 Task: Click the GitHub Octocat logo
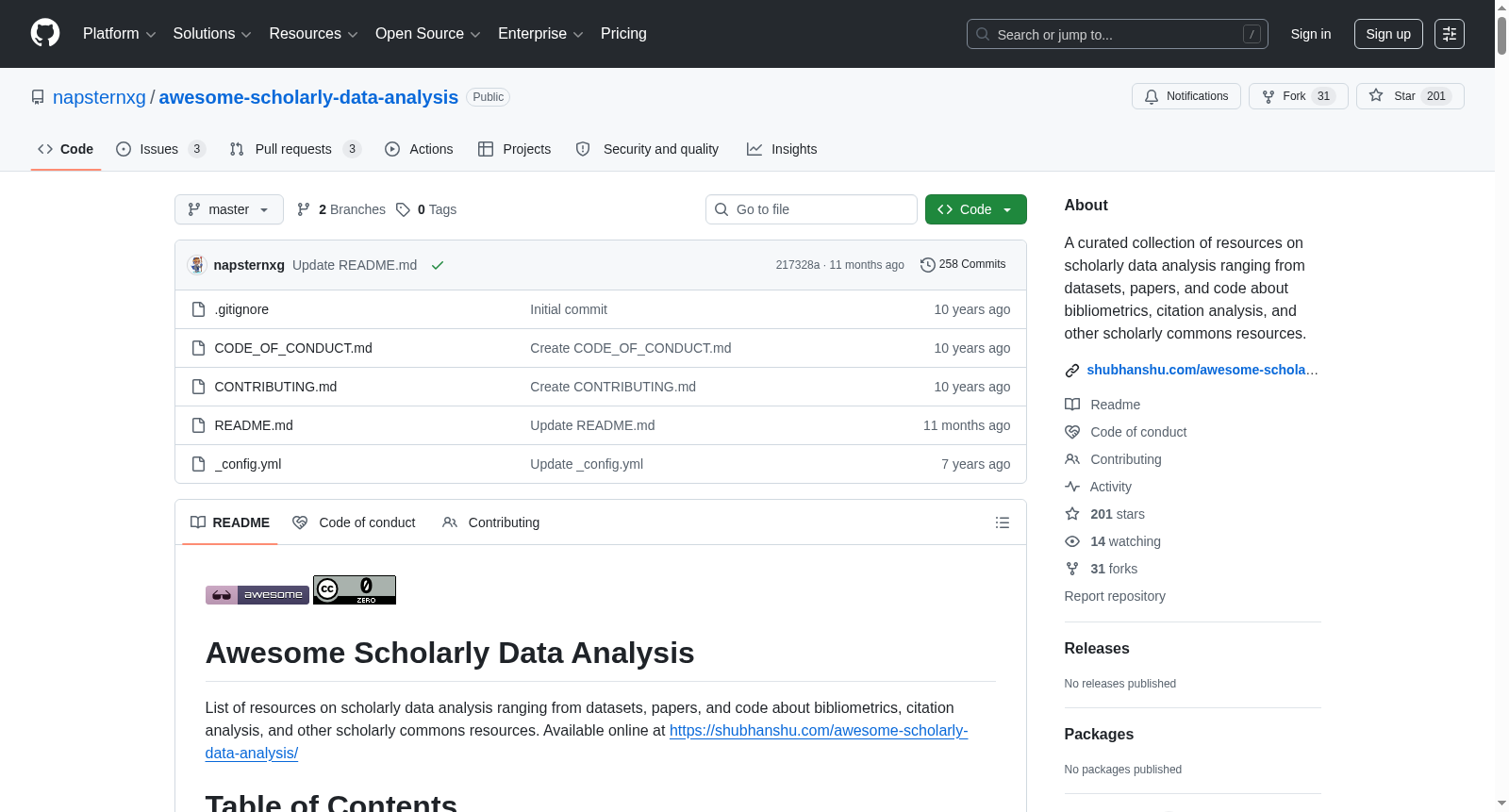pos(45,33)
